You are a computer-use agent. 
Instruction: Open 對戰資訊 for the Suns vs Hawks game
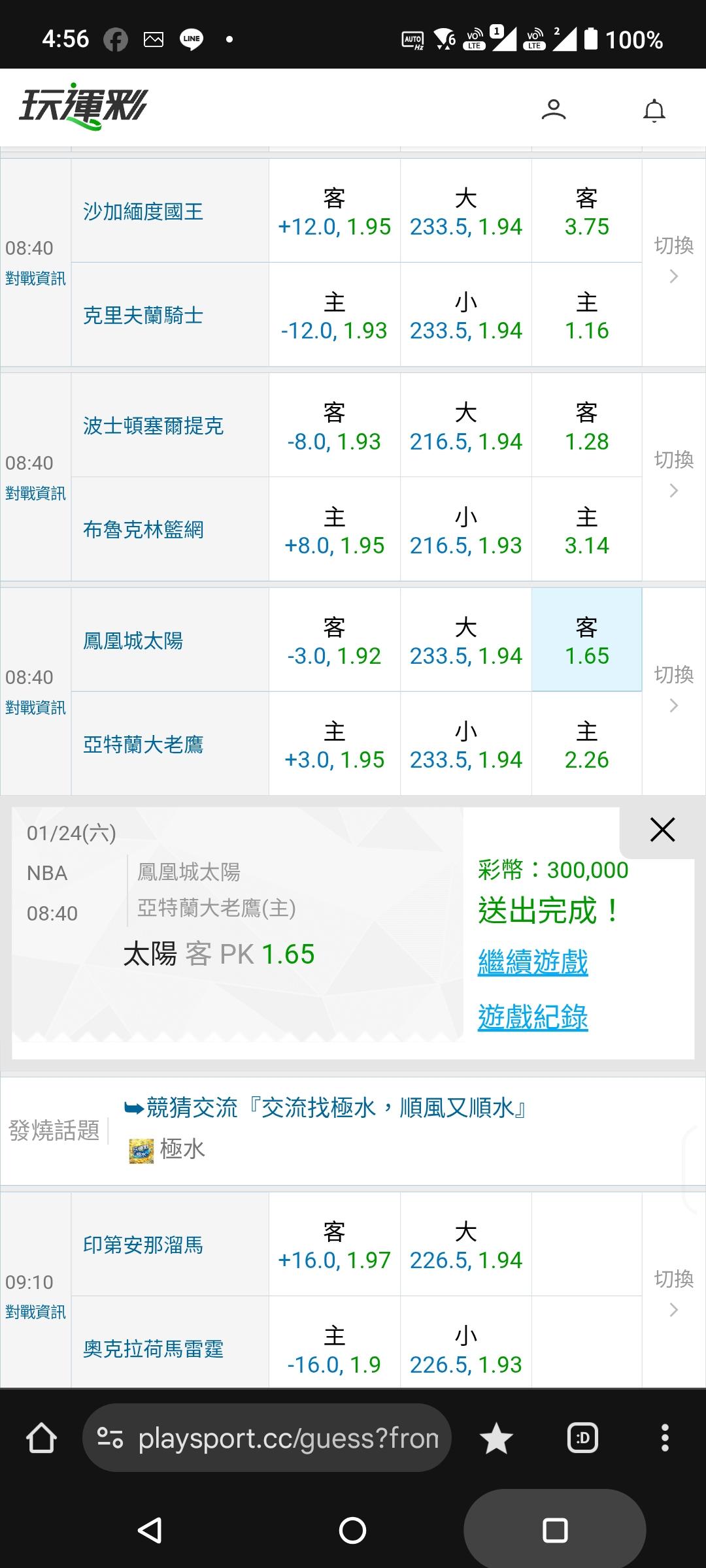35,708
